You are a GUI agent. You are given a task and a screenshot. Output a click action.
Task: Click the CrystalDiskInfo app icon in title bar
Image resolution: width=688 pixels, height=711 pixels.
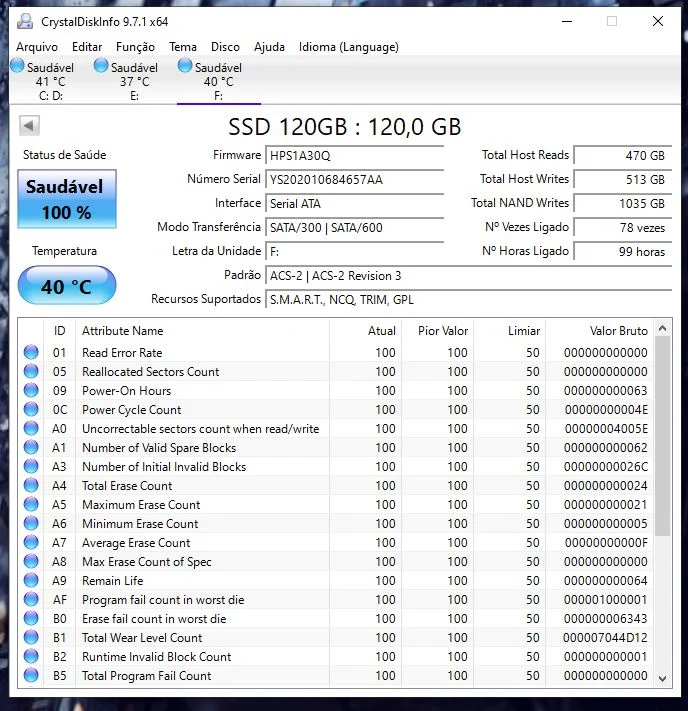coord(25,21)
